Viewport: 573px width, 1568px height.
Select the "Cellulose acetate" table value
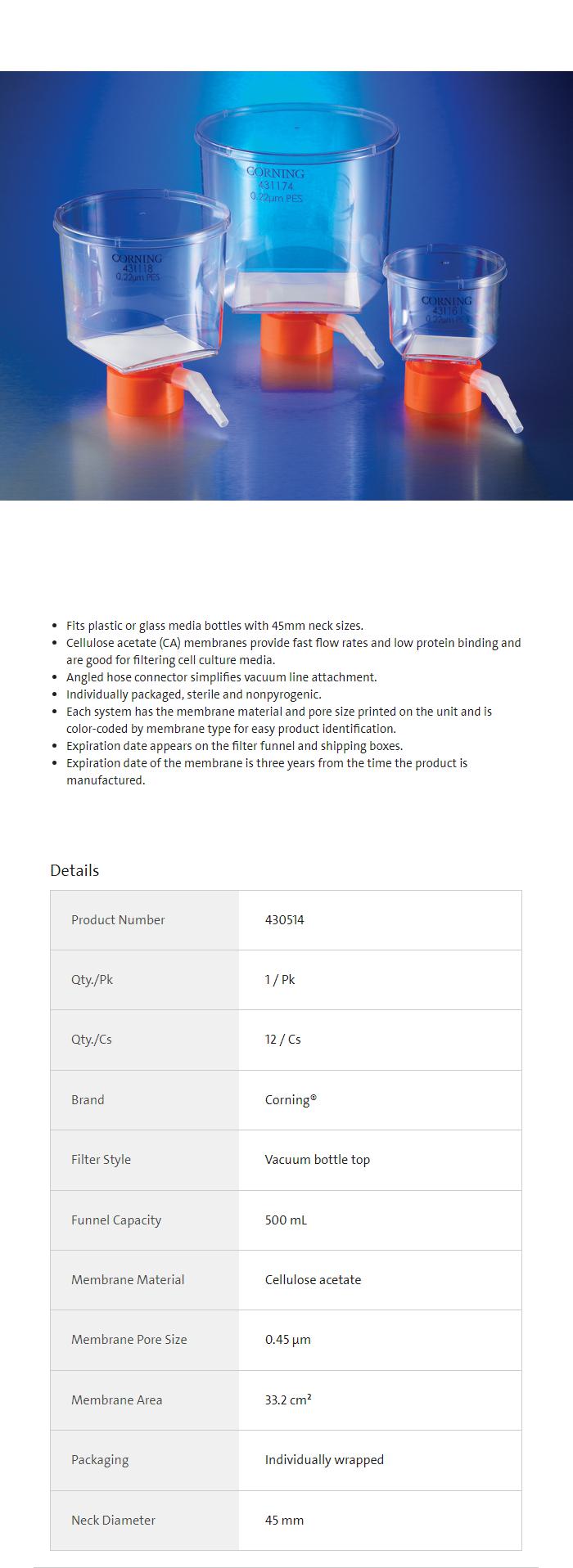click(x=313, y=1279)
